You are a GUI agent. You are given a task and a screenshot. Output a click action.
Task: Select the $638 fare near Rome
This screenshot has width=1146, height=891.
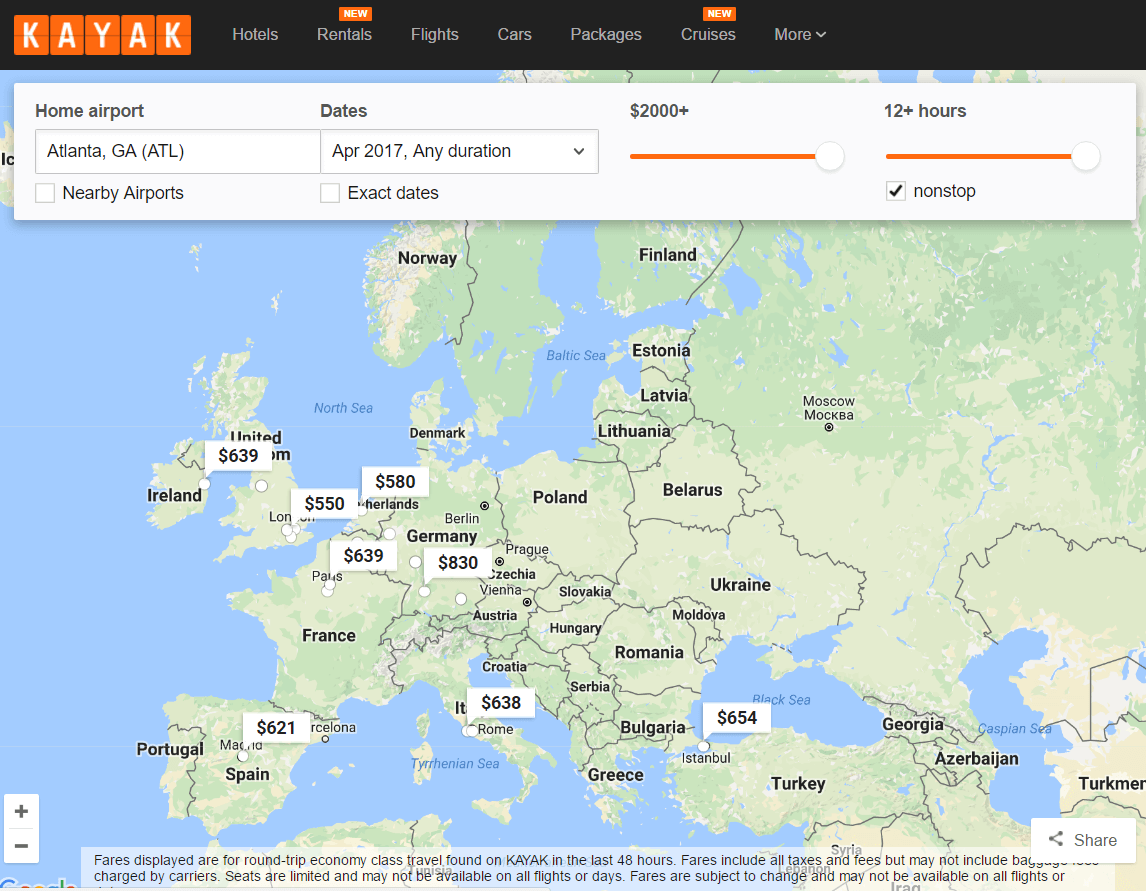click(500, 702)
